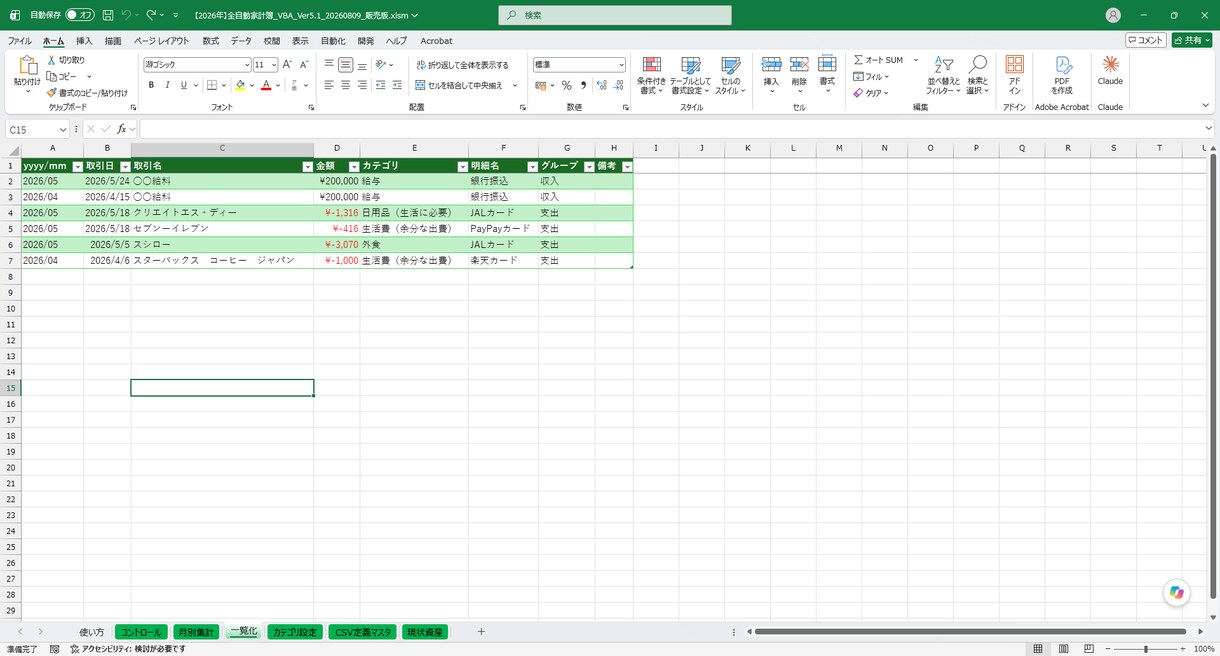Switch to the カテゴリ設定 sheet tab

click(x=295, y=632)
